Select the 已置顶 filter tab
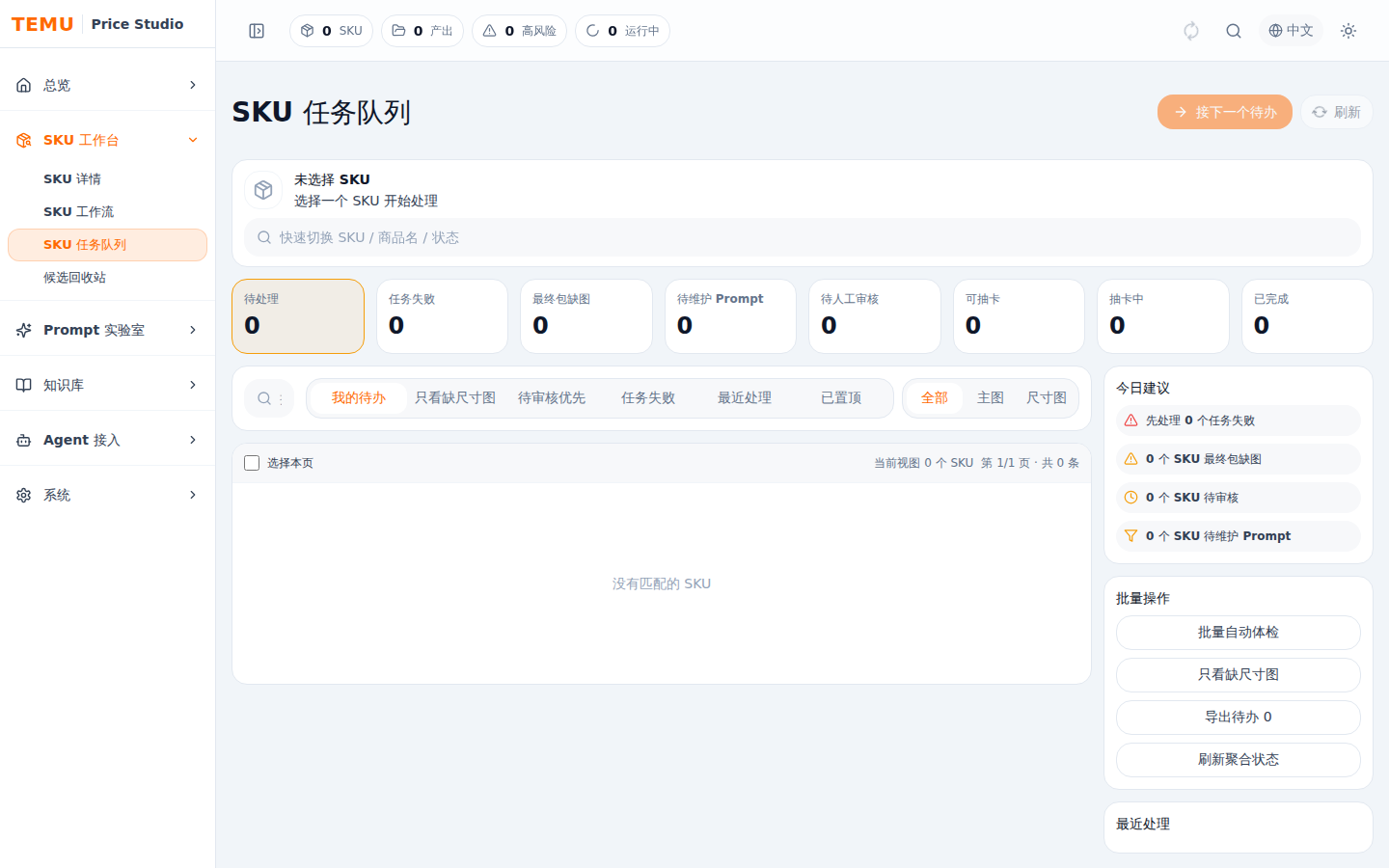1389x868 pixels. [x=841, y=398]
